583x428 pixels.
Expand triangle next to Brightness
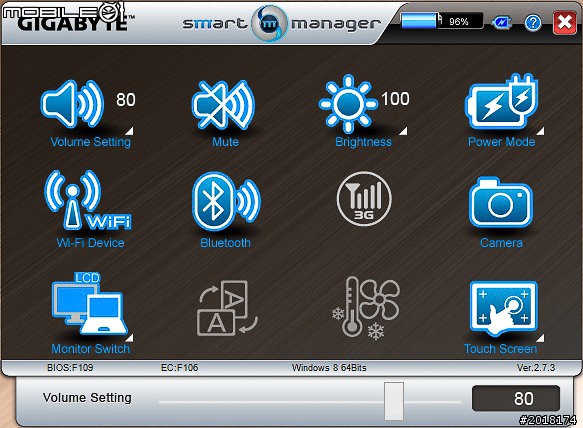point(403,131)
